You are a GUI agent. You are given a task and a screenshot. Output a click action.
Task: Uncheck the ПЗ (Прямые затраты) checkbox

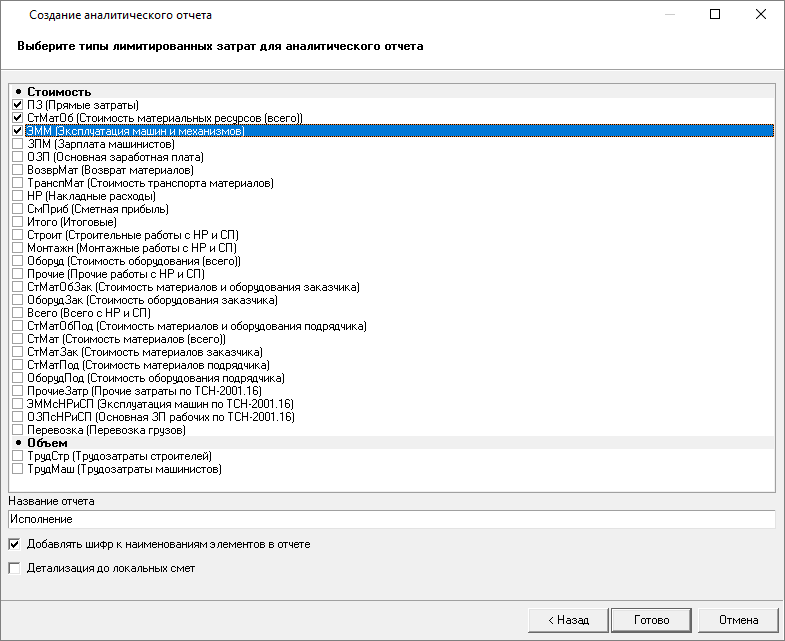(x=17, y=105)
